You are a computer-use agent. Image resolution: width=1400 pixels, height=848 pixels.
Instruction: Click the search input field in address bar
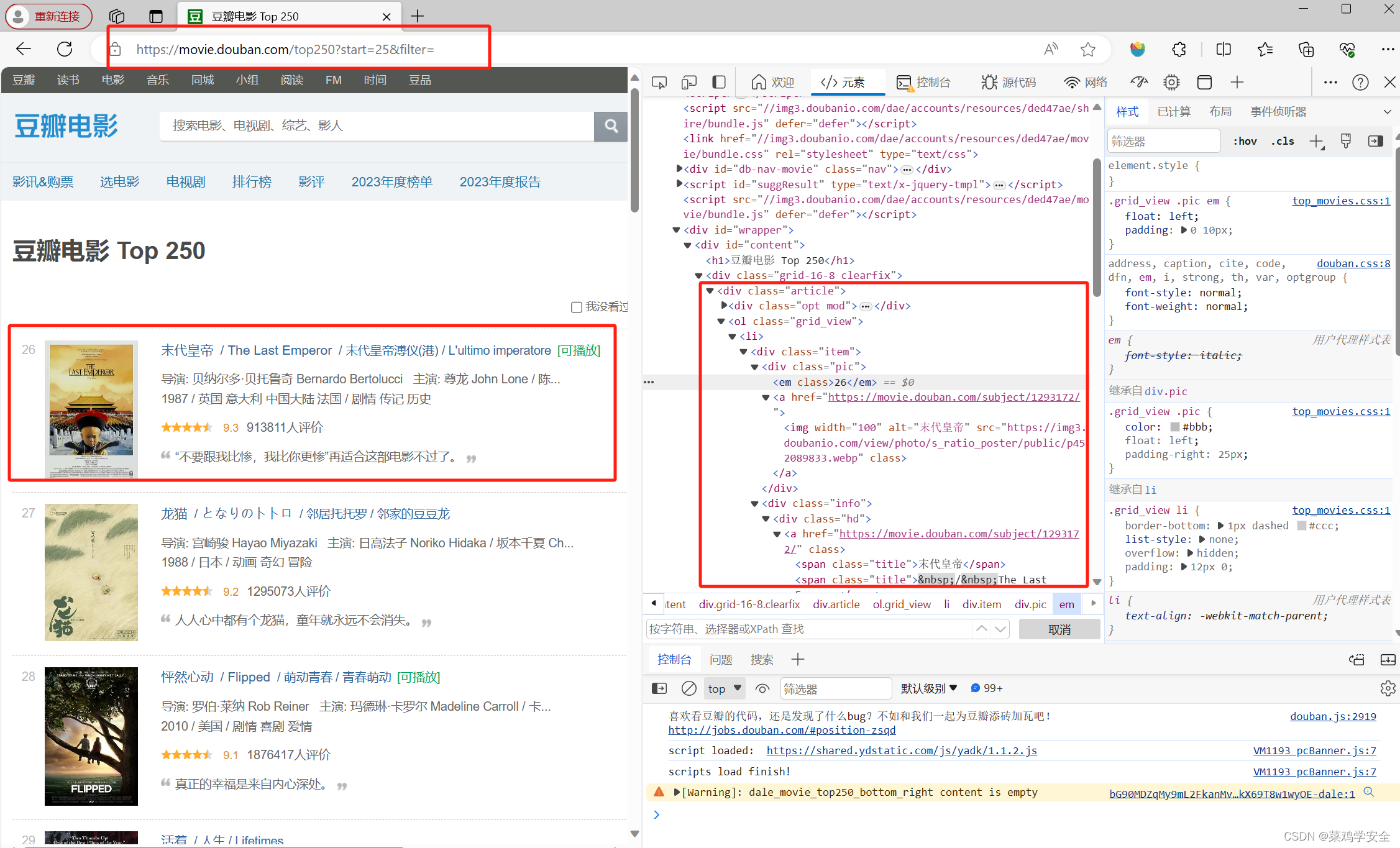coord(294,48)
